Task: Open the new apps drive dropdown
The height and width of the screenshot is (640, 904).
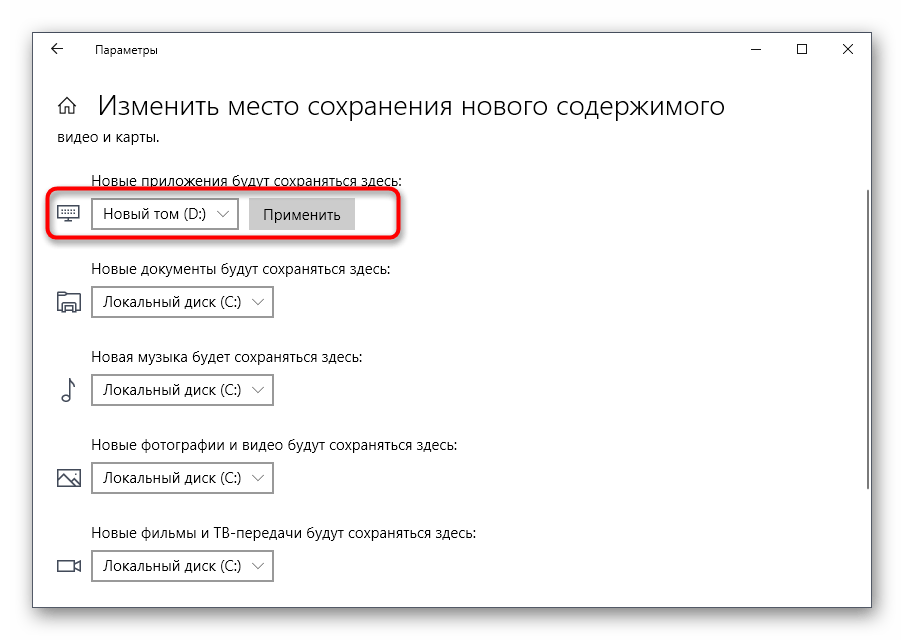Action: 165,214
